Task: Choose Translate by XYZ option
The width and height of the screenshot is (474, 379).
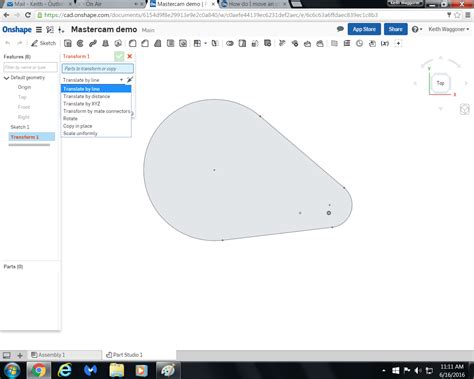Action: [x=96, y=104]
